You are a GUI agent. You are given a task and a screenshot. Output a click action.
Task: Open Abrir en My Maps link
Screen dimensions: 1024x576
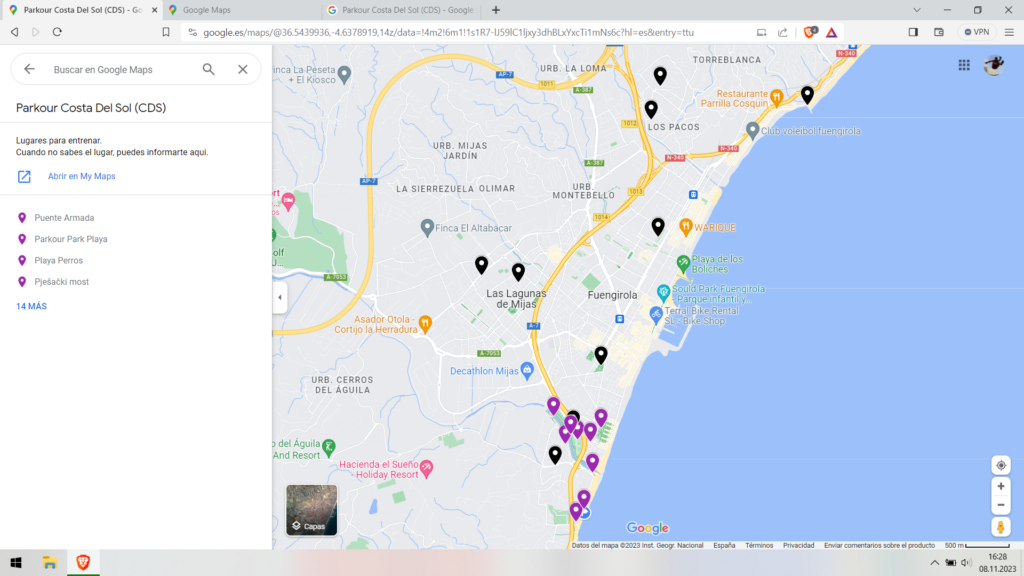[x=81, y=176]
